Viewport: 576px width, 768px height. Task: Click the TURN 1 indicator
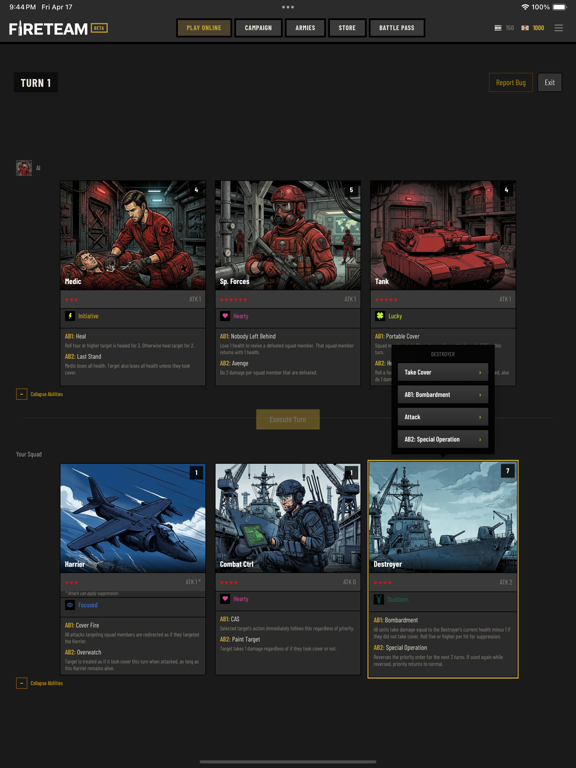click(36, 83)
